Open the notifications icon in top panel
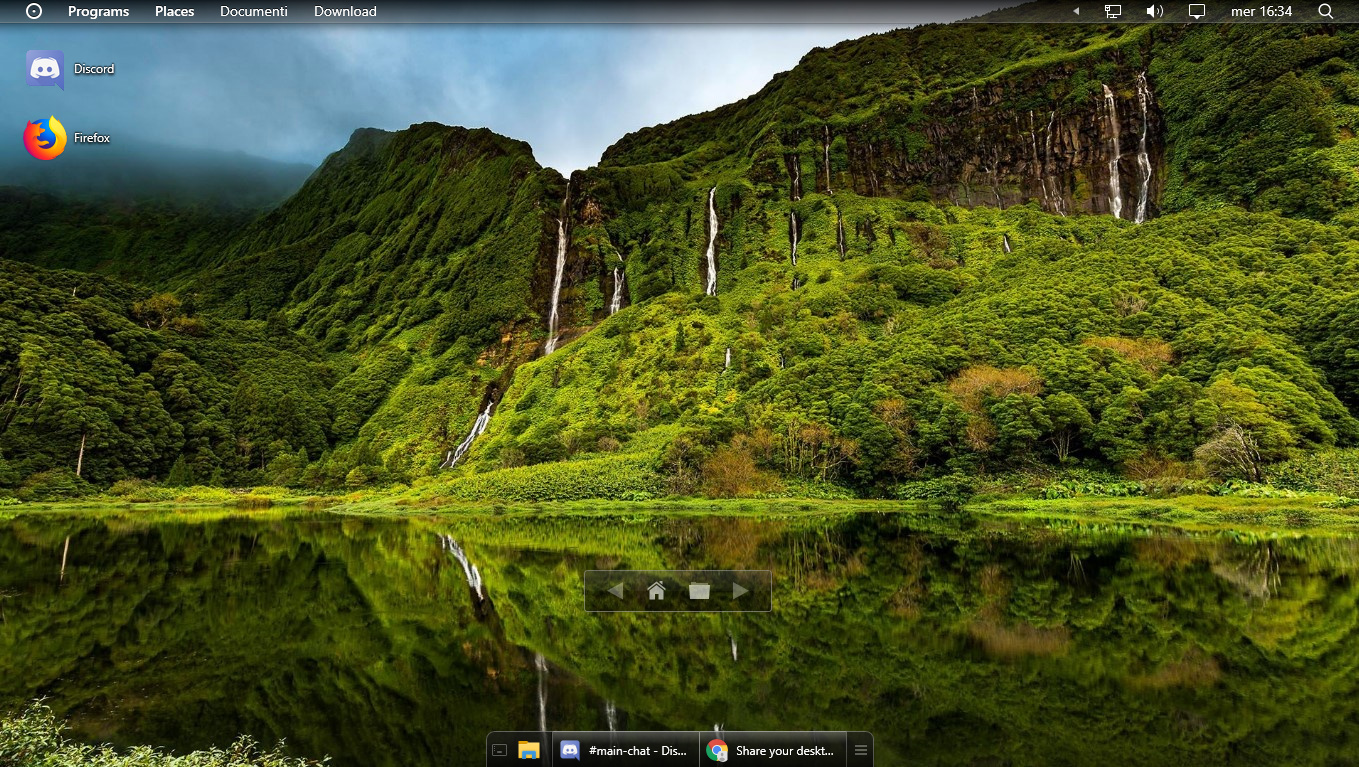Viewport: 1359px width, 767px height. coord(1197,11)
